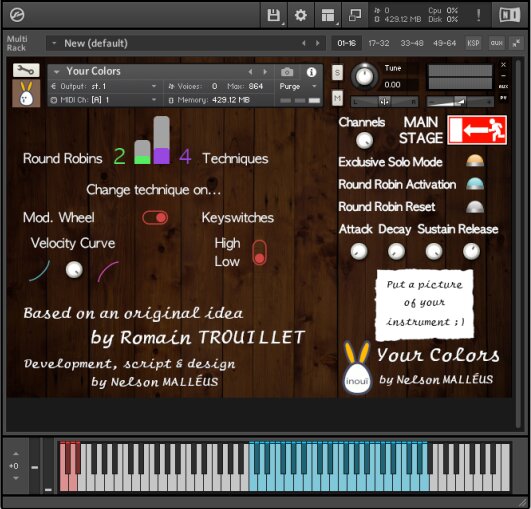This screenshot has height=509, width=531.
Task: Click the Round Robin Activation button
Action: click(475, 184)
